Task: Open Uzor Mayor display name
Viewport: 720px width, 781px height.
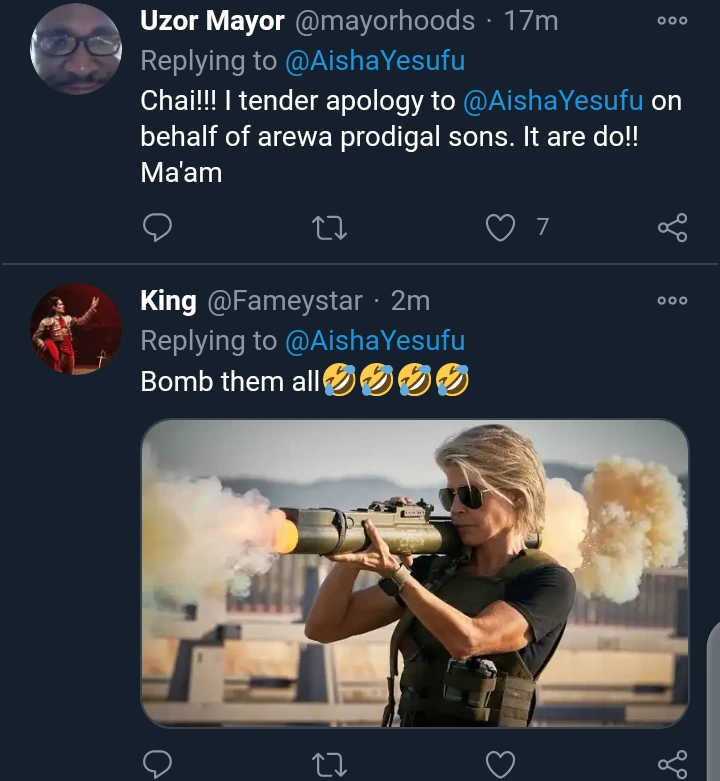Action: point(212,21)
